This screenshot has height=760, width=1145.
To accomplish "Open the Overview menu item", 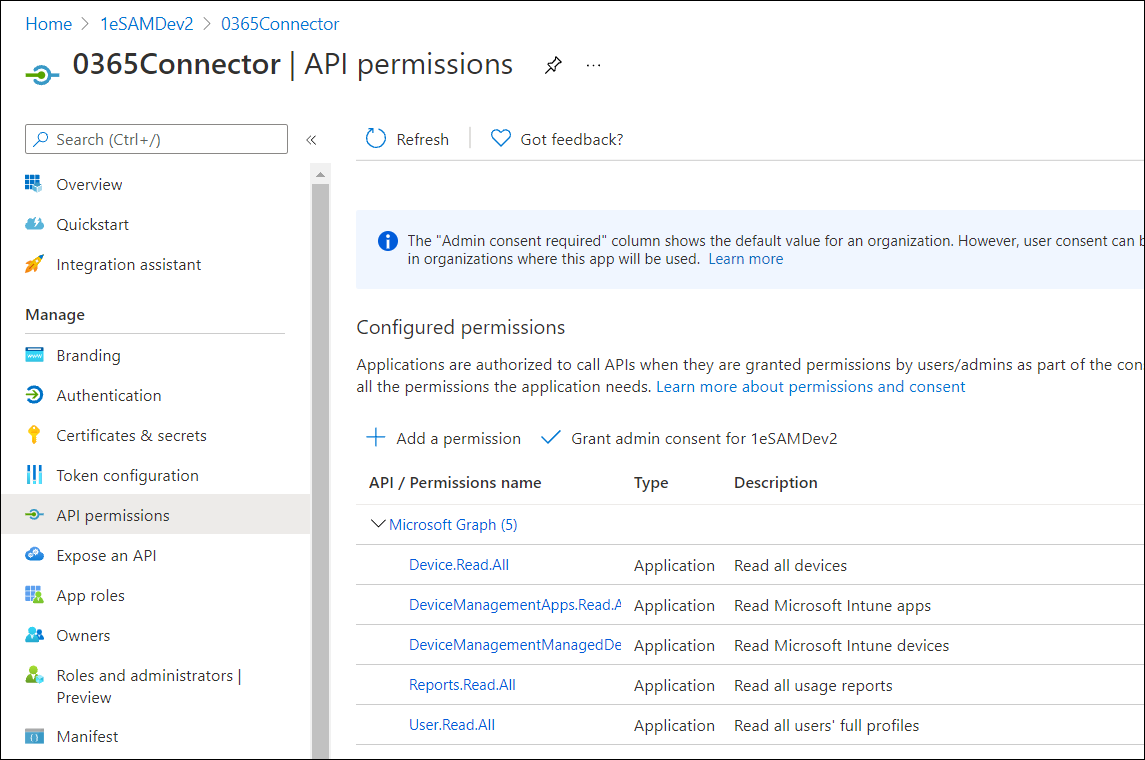I will pos(89,184).
